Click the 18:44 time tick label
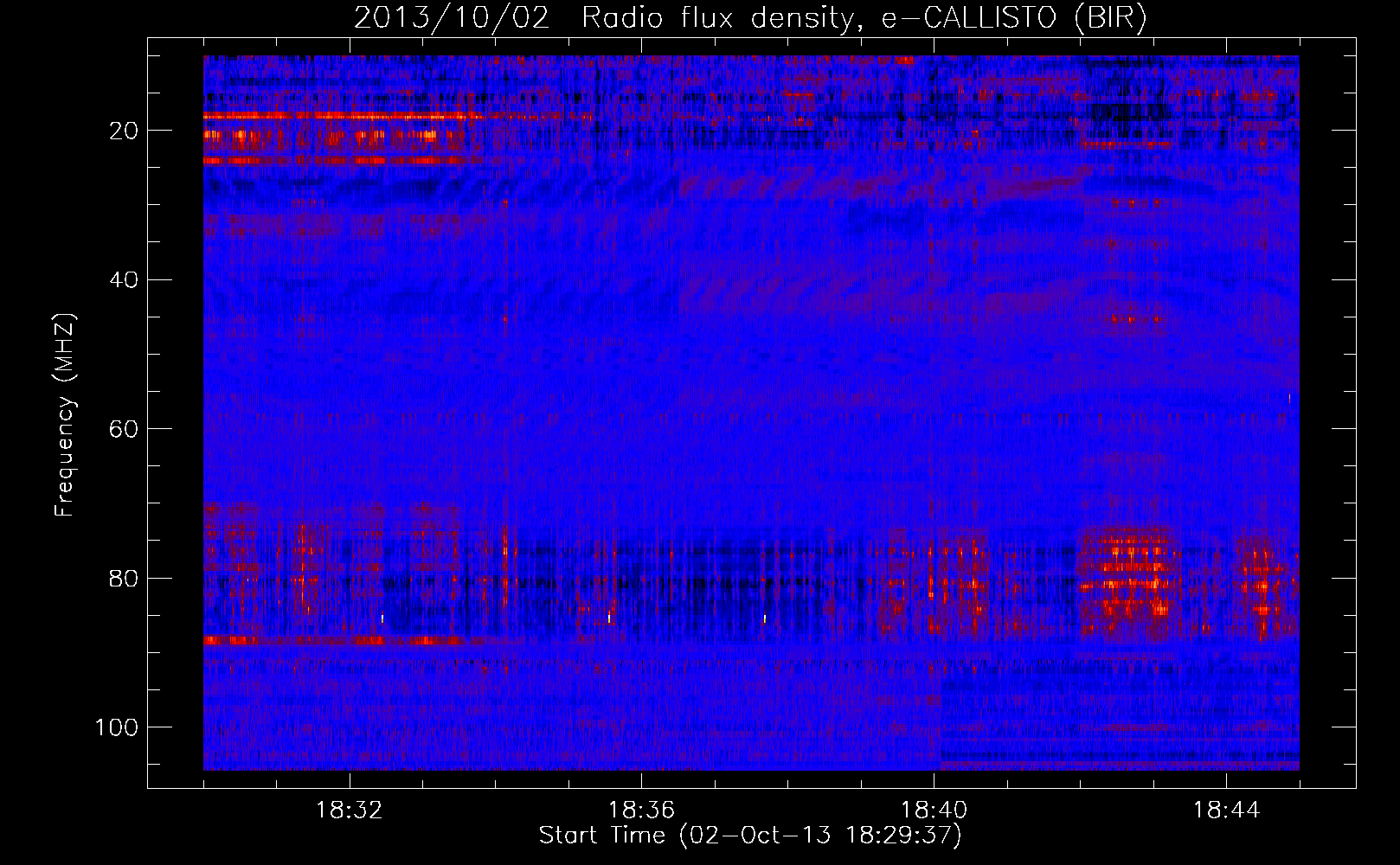The width and height of the screenshot is (1400, 865). click(x=1226, y=811)
